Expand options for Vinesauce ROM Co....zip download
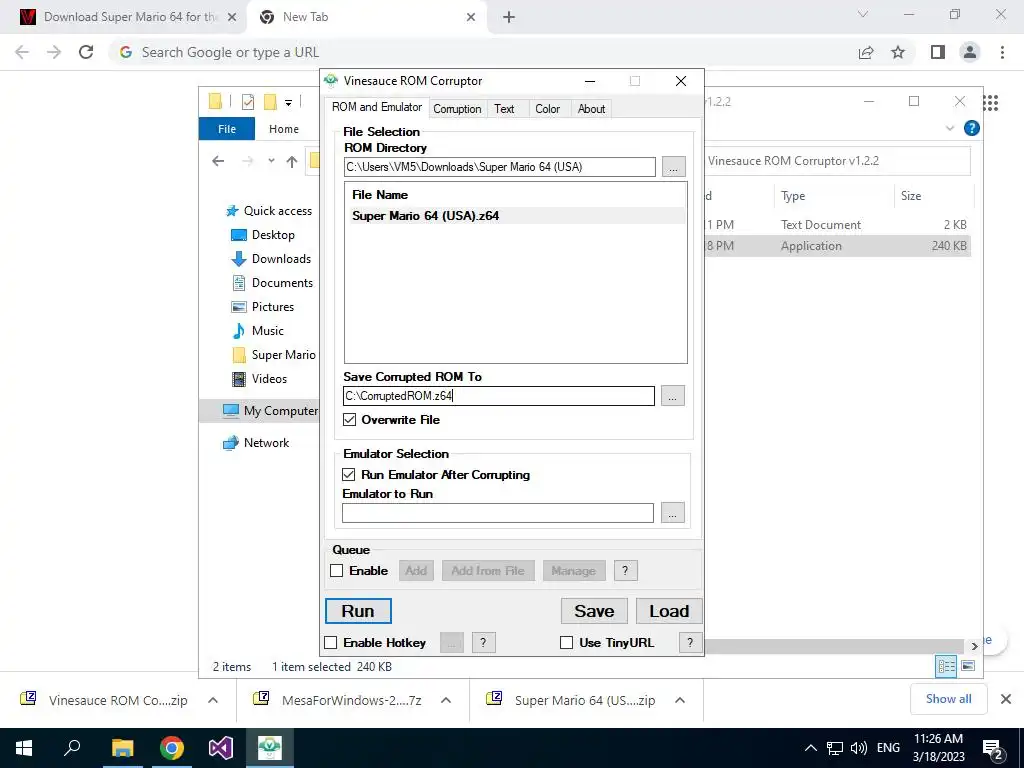Viewport: 1024px width, 768px height. (x=213, y=700)
